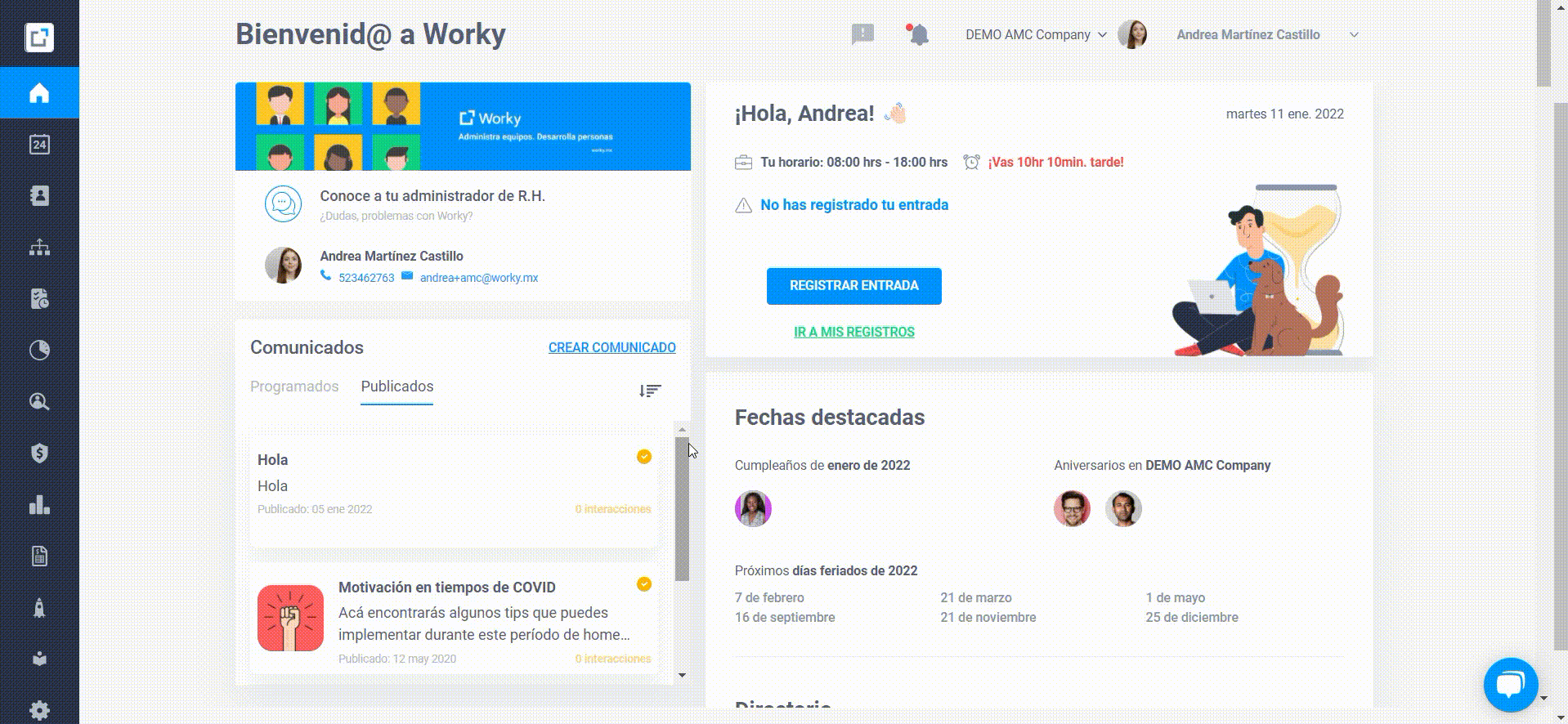This screenshot has width=1568, height=724.
Task: Open the contacts badge sidebar icon
Action: 39,196
